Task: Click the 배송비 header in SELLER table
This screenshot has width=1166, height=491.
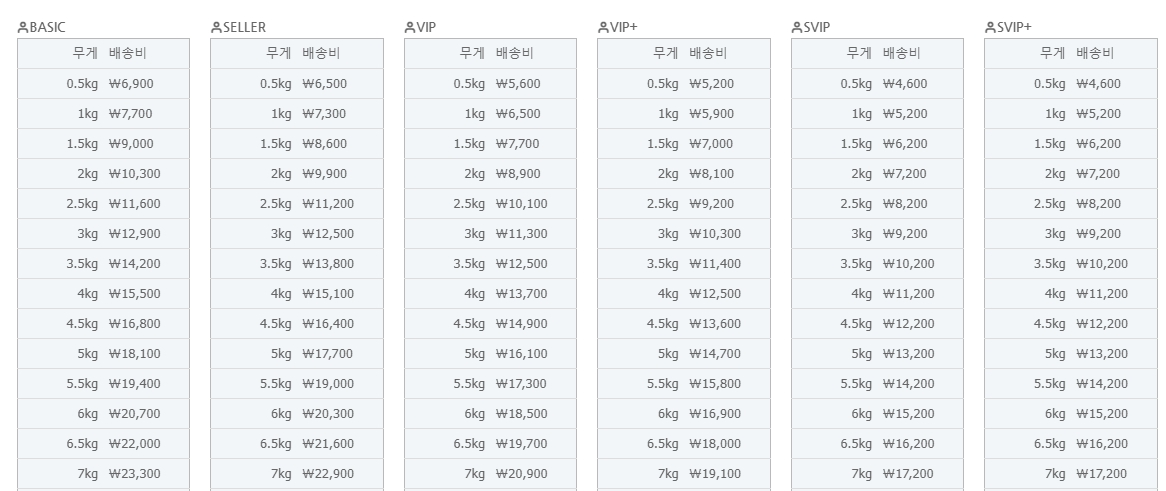Action: click(321, 53)
